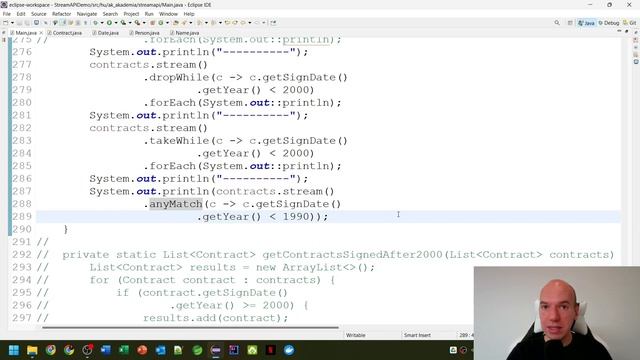Click the Eclipse IDE taskbar icon
Image resolution: width=640 pixels, height=360 pixels.
click(216, 350)
